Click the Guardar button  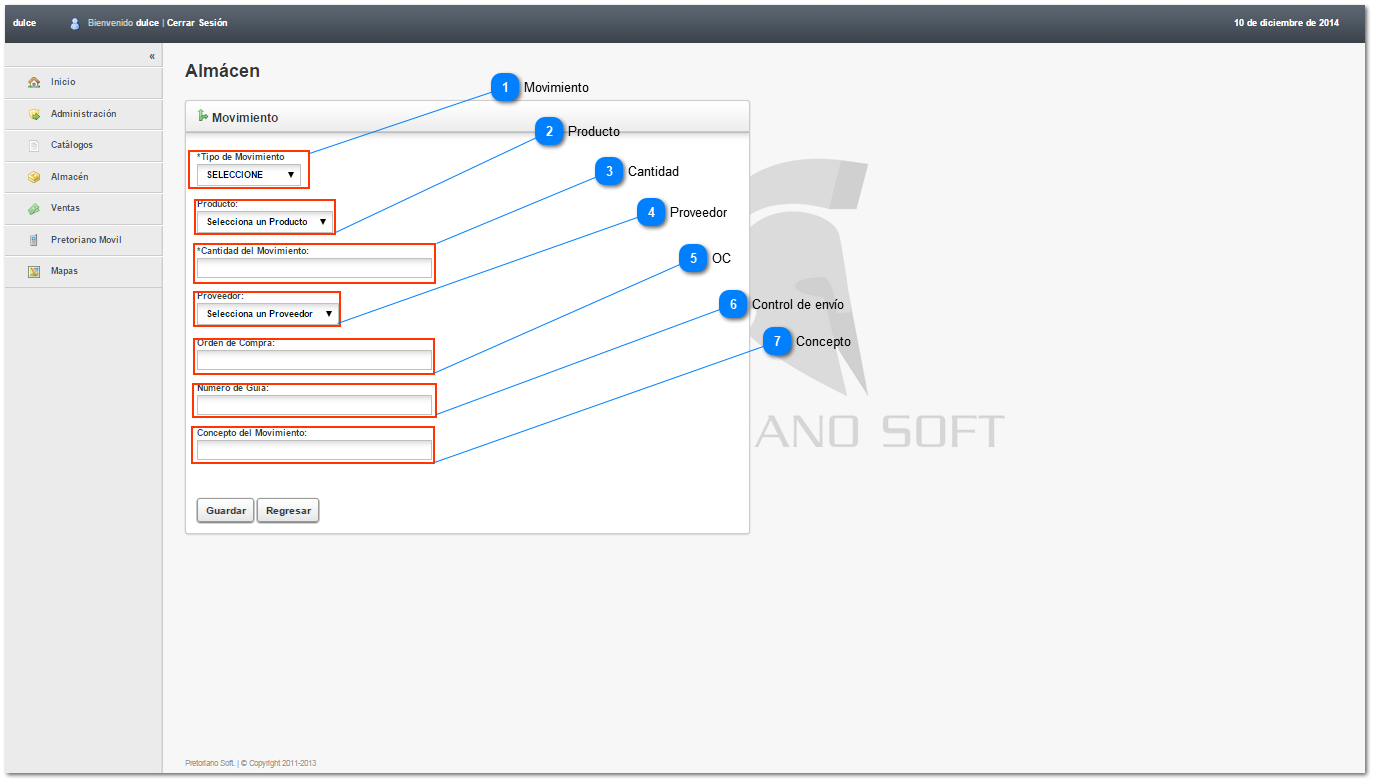pyautogui.click(x=226, y=510)
